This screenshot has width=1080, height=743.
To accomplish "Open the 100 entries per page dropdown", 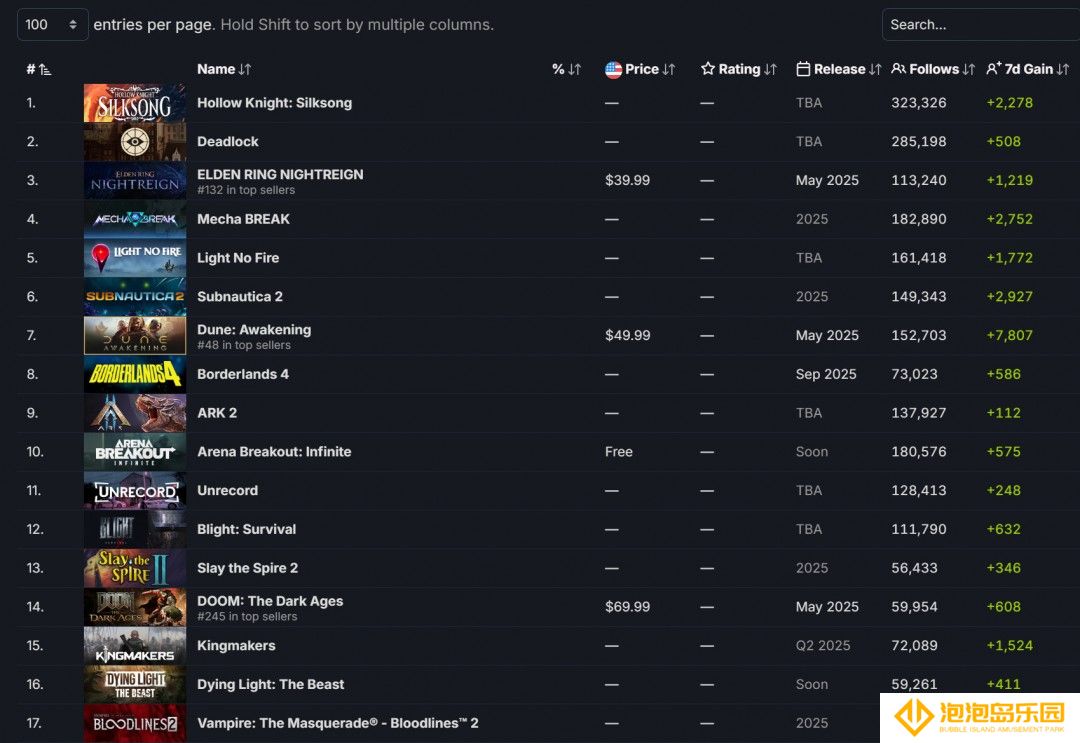I will [52, 25].
